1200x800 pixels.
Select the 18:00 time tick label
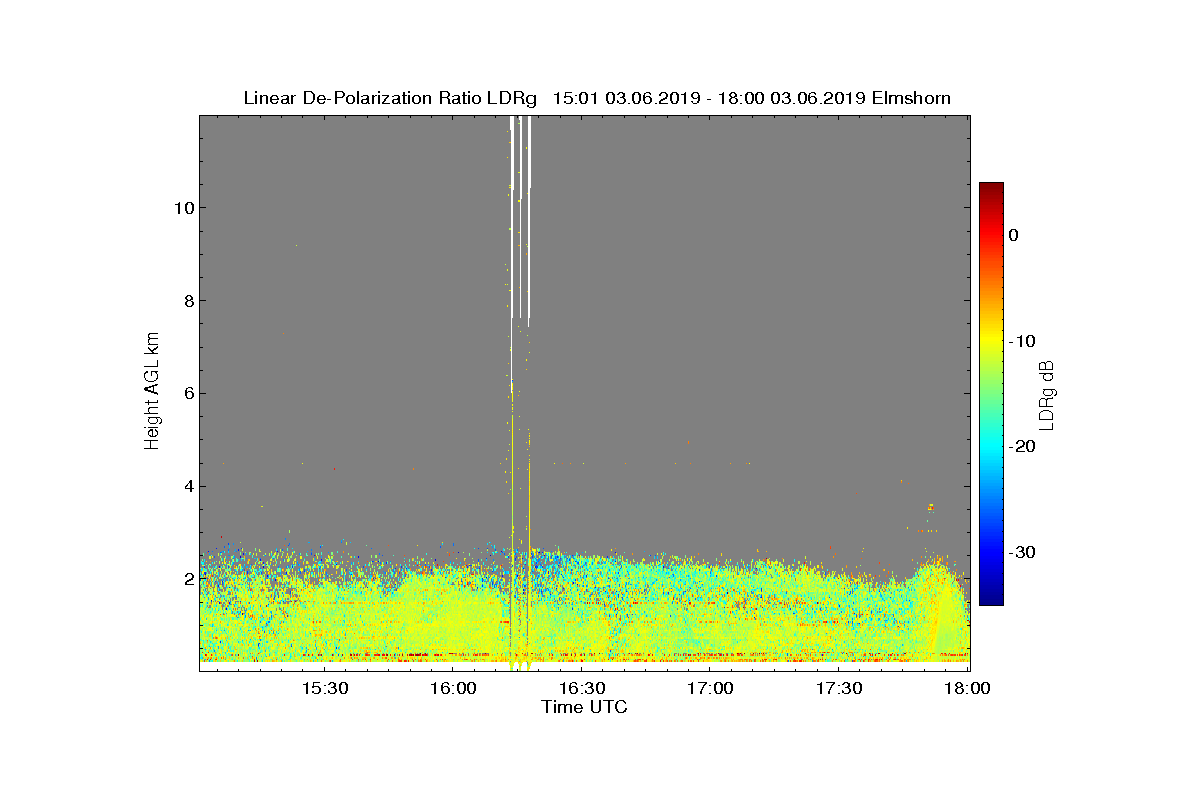(967, 689)
